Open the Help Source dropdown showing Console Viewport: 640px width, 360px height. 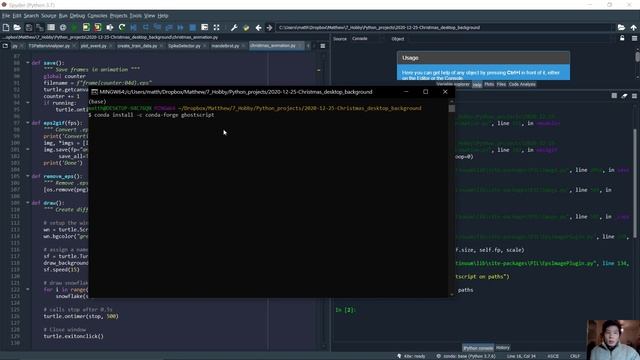(x=368, y=39)
